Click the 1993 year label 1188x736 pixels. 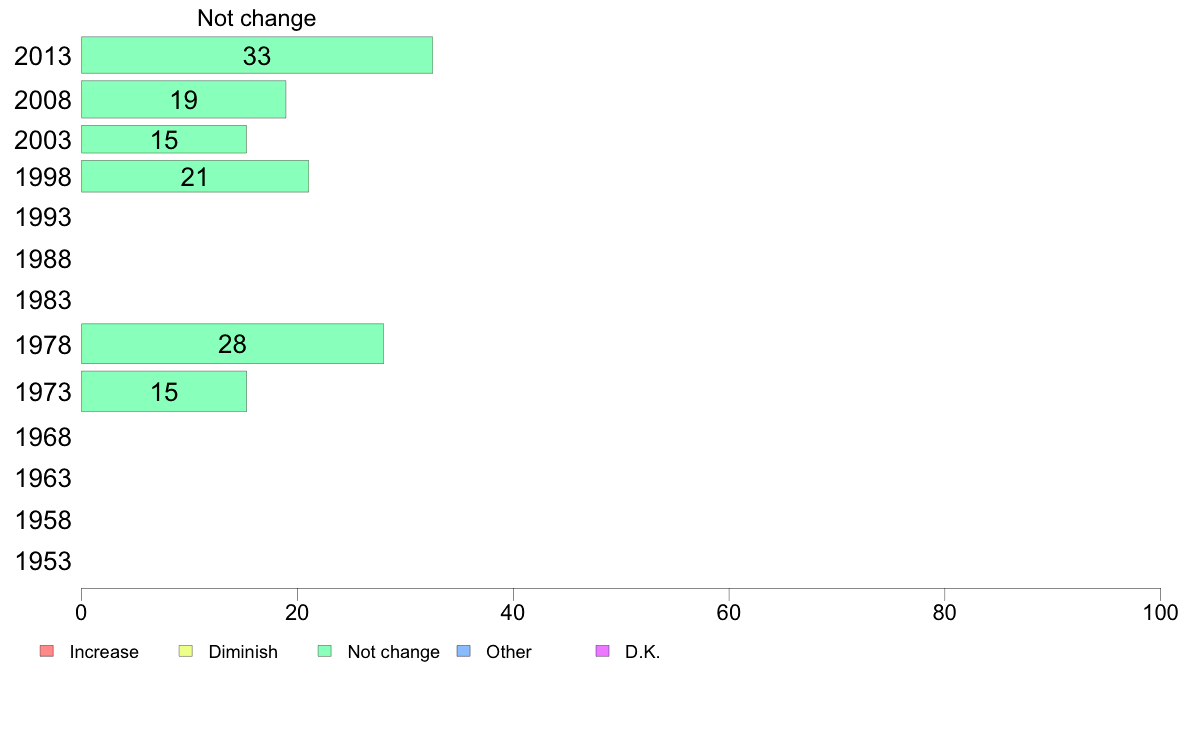[43, 218]
